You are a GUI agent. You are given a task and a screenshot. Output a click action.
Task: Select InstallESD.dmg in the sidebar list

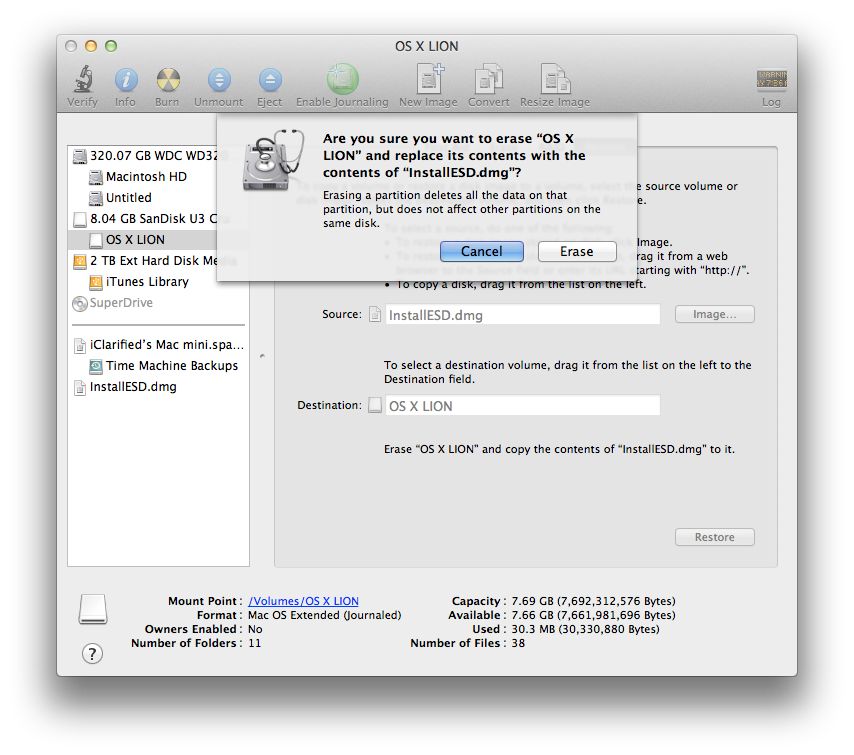coord(133,387)
